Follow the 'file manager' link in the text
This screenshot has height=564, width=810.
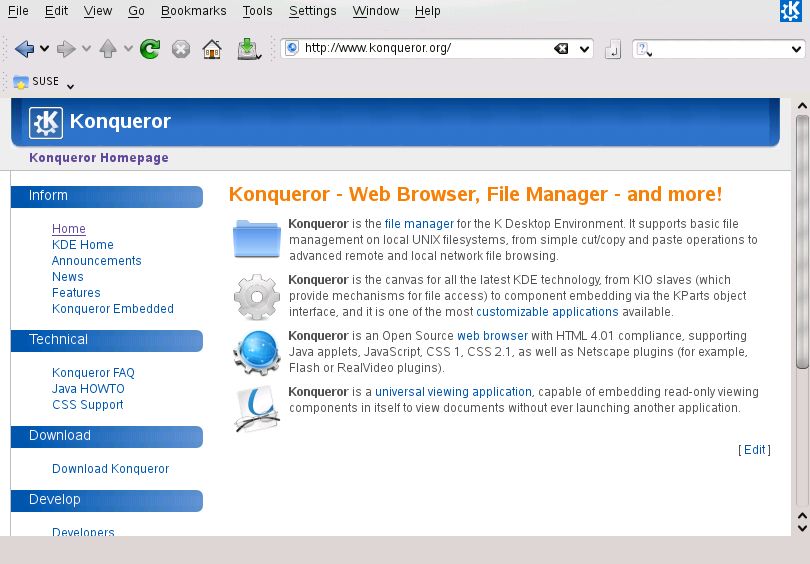point(419,224)
